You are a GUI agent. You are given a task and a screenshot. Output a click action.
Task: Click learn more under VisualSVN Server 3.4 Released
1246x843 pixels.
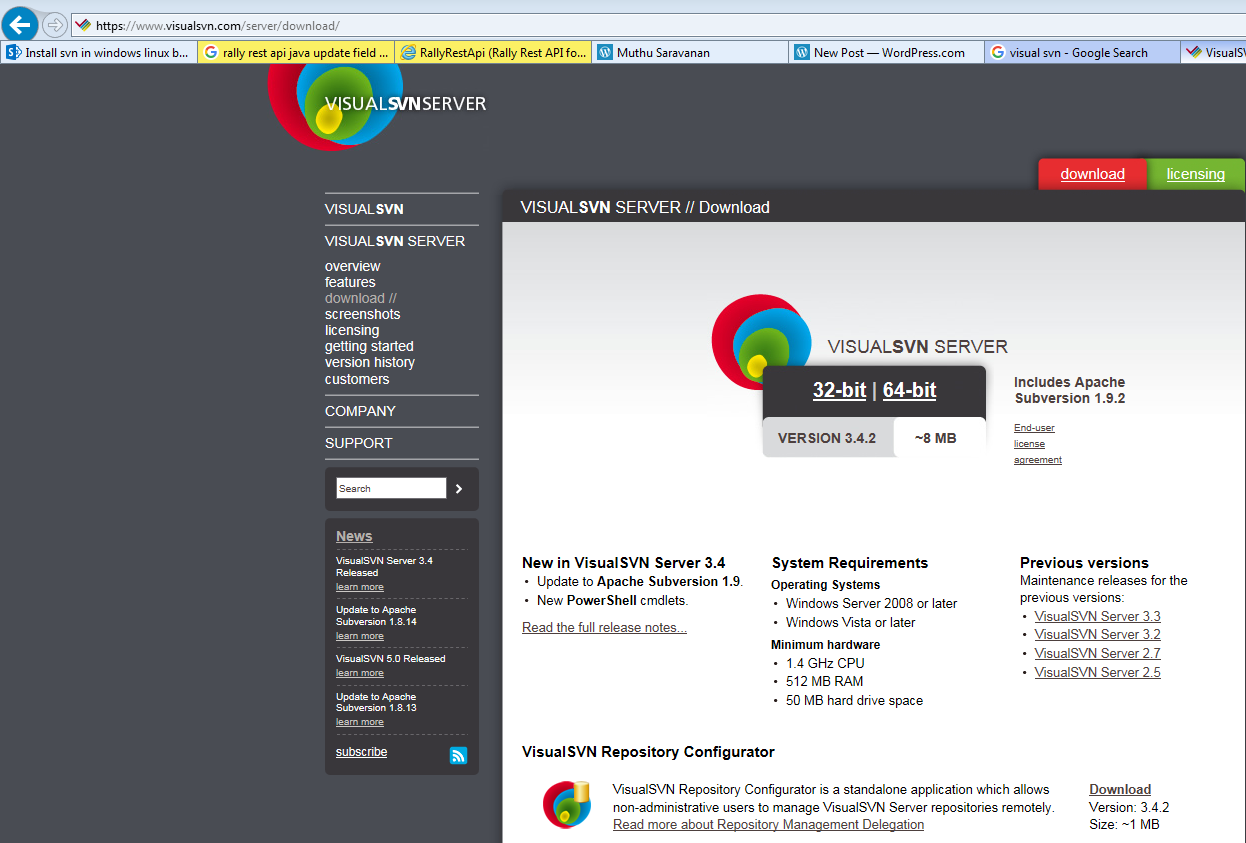[x=360, y=587]
